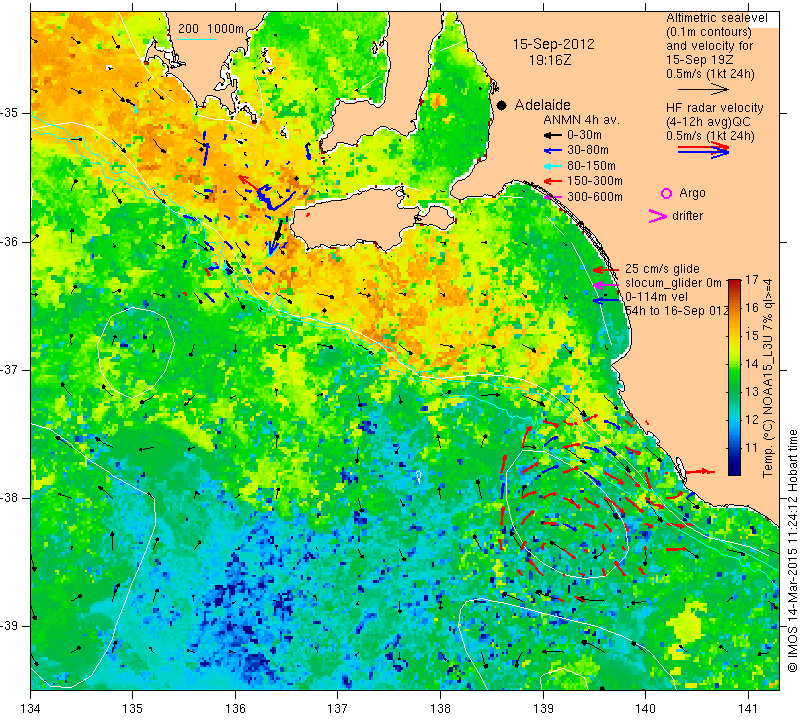The image size is (800, 720).
Task: Click the 'Temp. (°C) NOAA15_L3U' vertical colorbar title
Action: pos(768,378)
